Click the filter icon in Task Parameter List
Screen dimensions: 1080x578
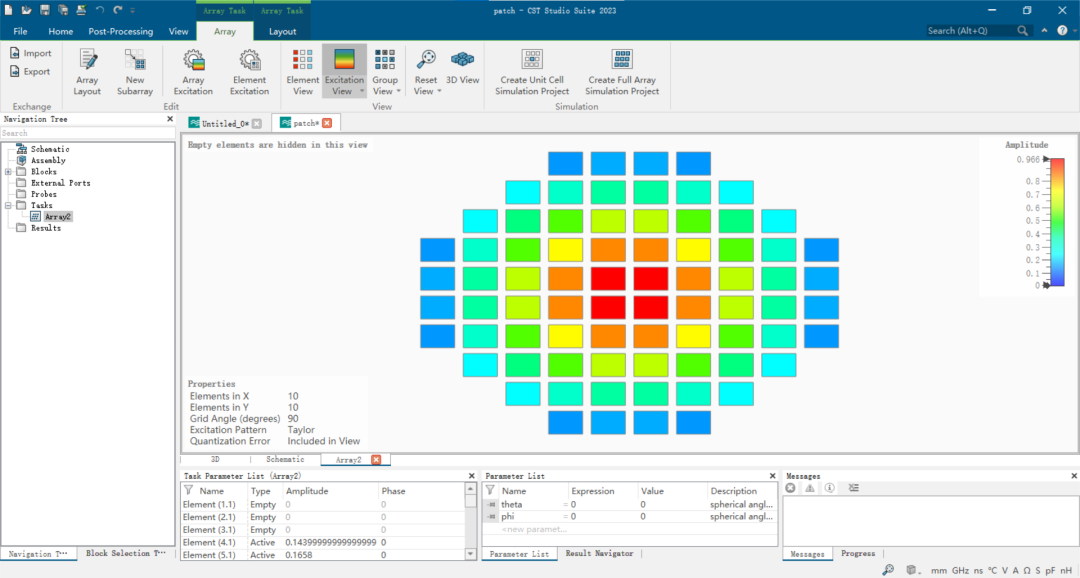pos(188,491)
